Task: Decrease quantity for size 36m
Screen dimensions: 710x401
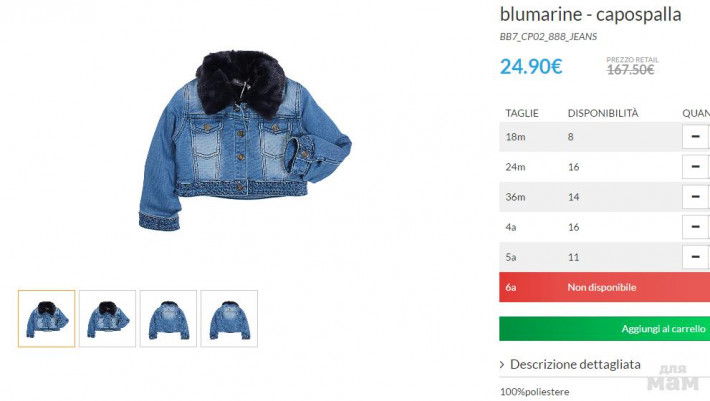Action: point(696,197)
